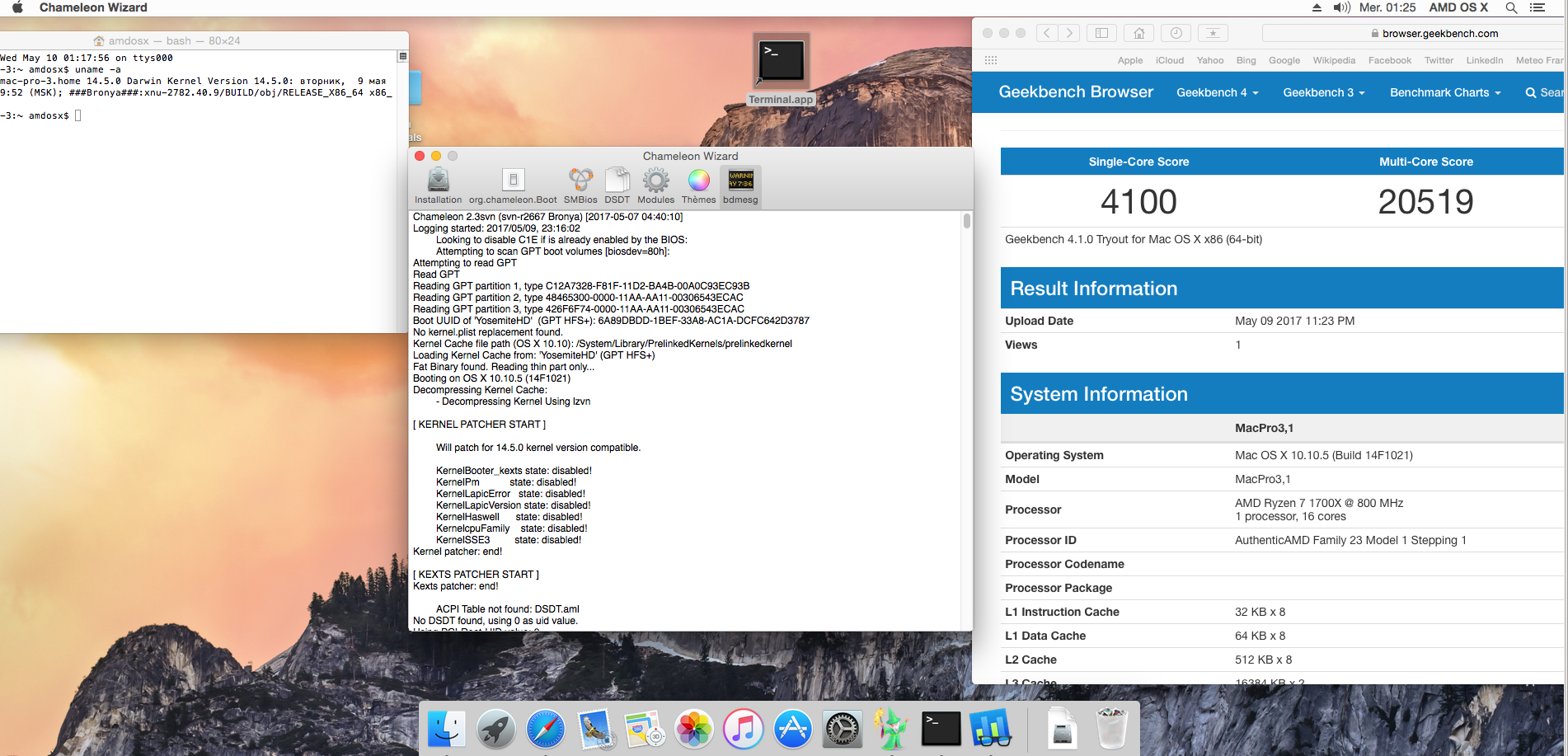Open Finder from the Dock

pos(446,729)
